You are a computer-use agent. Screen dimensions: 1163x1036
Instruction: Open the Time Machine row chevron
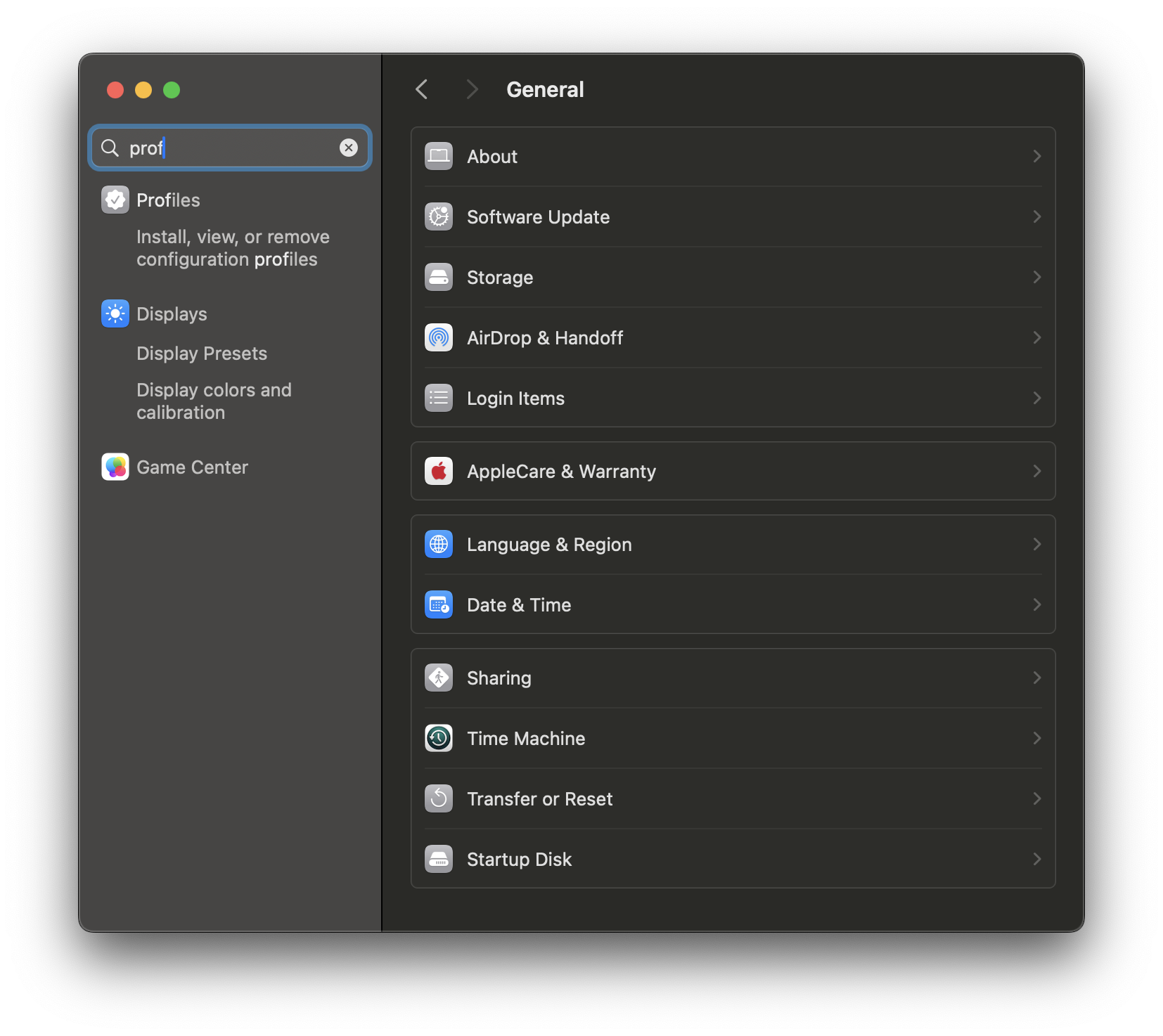tap(1037, 738)
